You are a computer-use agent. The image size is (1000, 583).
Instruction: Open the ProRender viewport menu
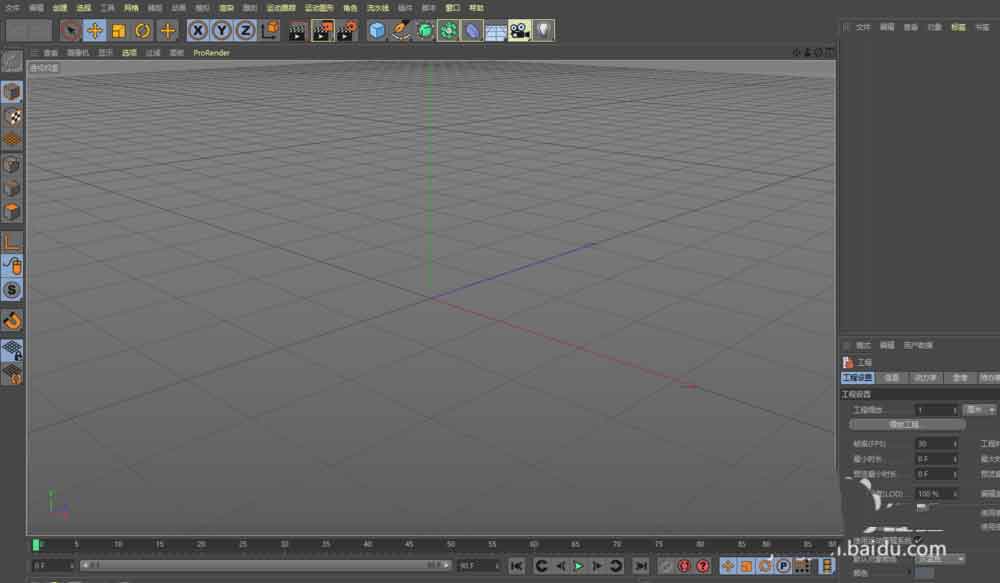coord(211,52)
